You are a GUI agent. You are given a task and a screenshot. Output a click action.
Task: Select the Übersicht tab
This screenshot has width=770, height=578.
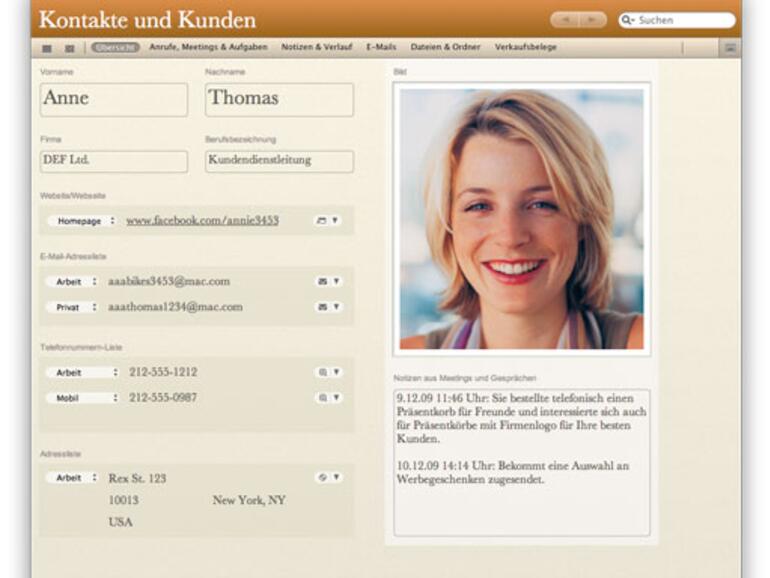point(115,47)
